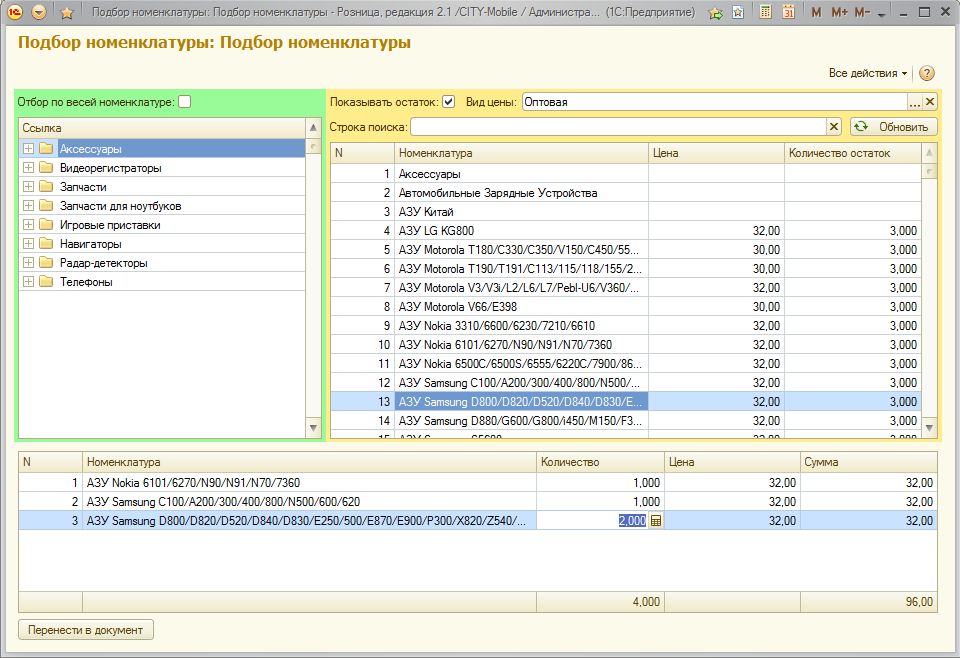Select row АЗУ Motorola V66/E398
Viewport: 960px width, 658px height.
tap(626, 307)
